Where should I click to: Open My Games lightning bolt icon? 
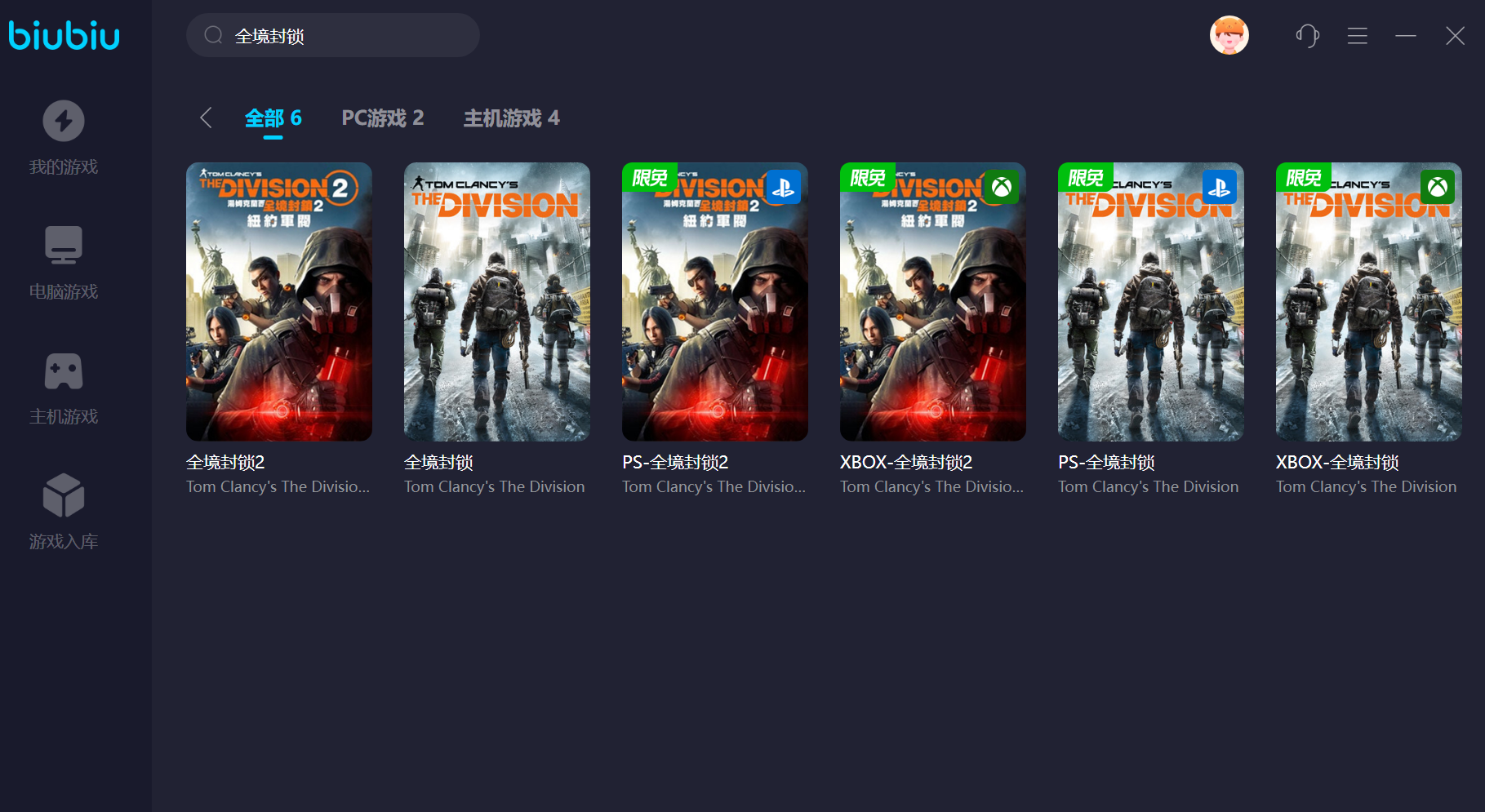click(x=64, y=122)
